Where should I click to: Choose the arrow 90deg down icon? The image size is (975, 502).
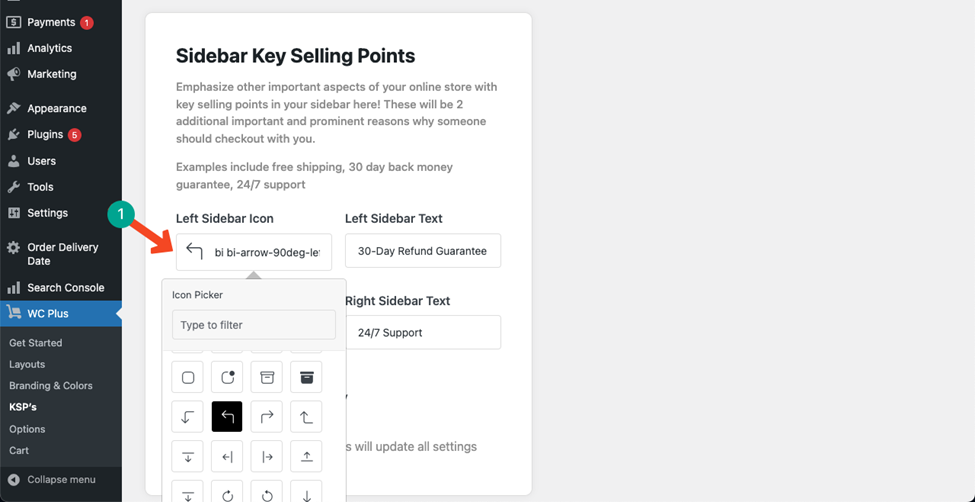pyautogui.click(x=187, y=417)
